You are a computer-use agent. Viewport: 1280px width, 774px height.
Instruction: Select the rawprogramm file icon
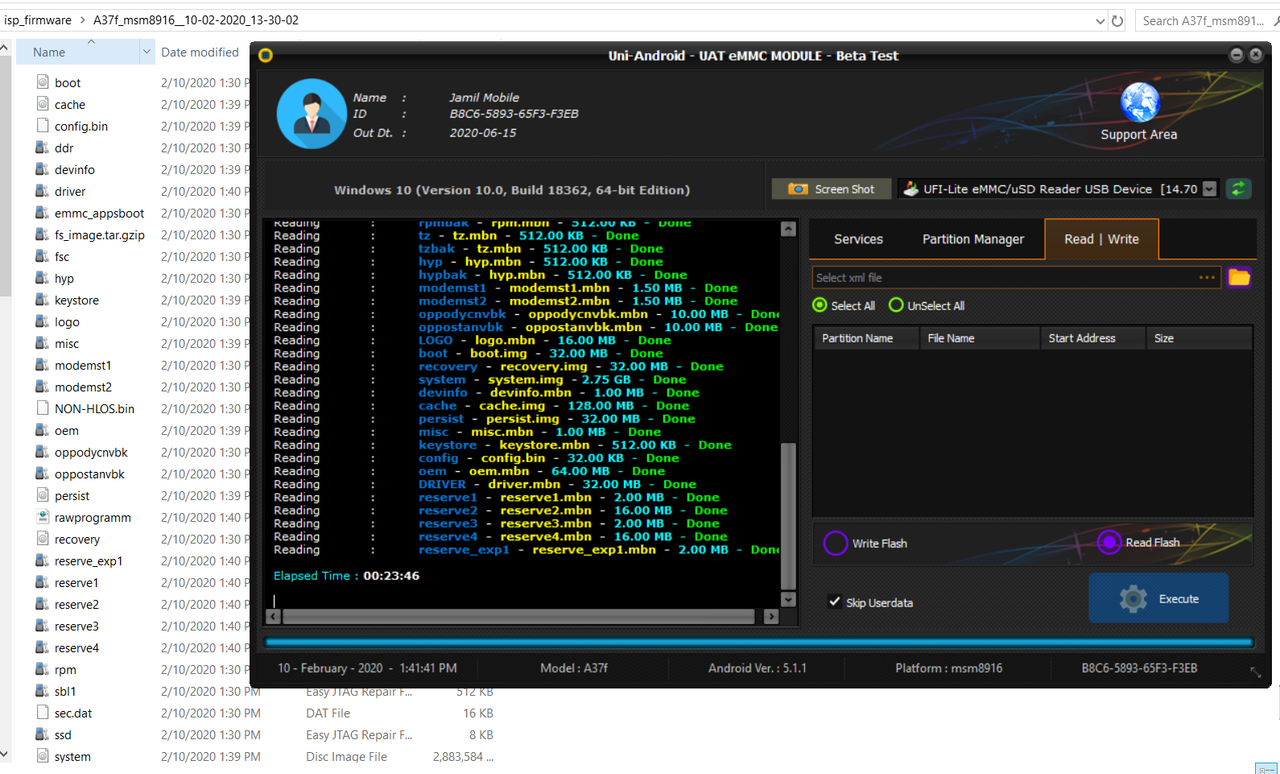(42, 517)
